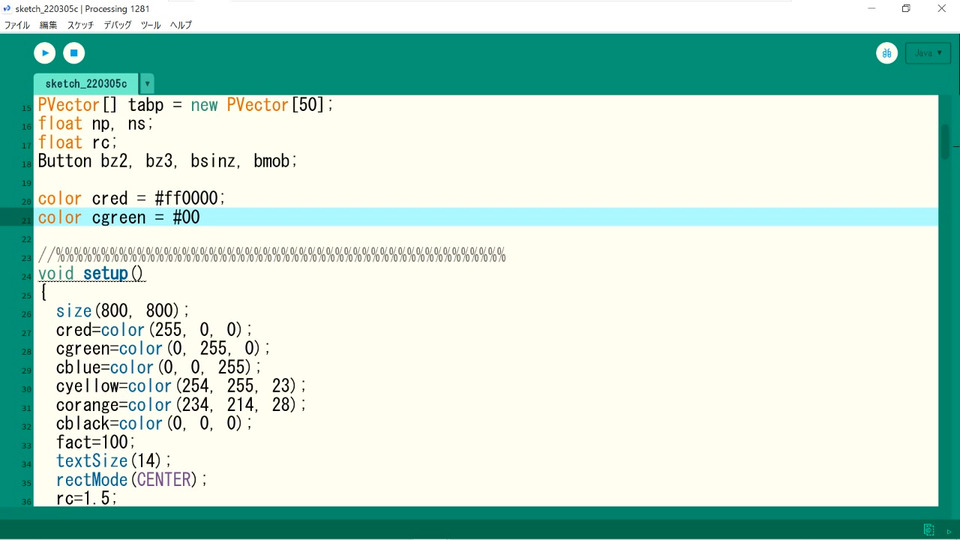
Task: Open the スケッチ menu
Action: tap(80, 25)
